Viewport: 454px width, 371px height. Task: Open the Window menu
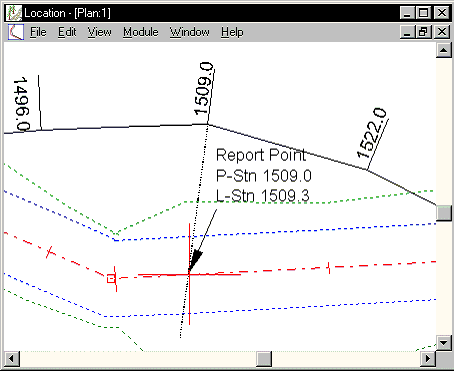[190, 32]
